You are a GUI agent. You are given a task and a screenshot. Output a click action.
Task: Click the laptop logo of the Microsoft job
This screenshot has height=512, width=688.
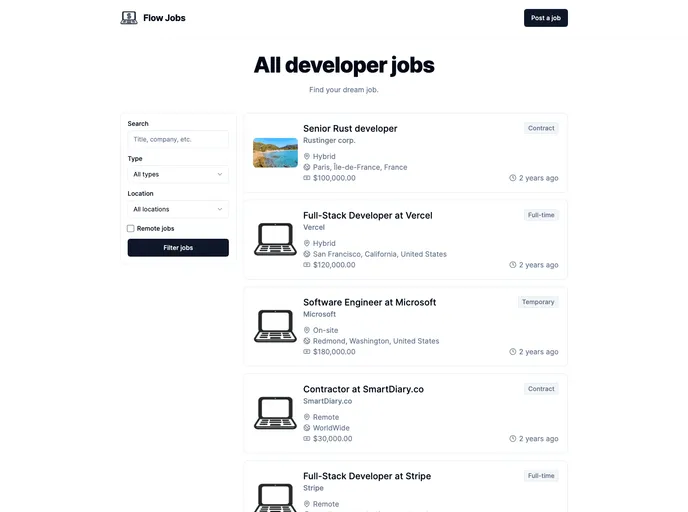point(276,326)
